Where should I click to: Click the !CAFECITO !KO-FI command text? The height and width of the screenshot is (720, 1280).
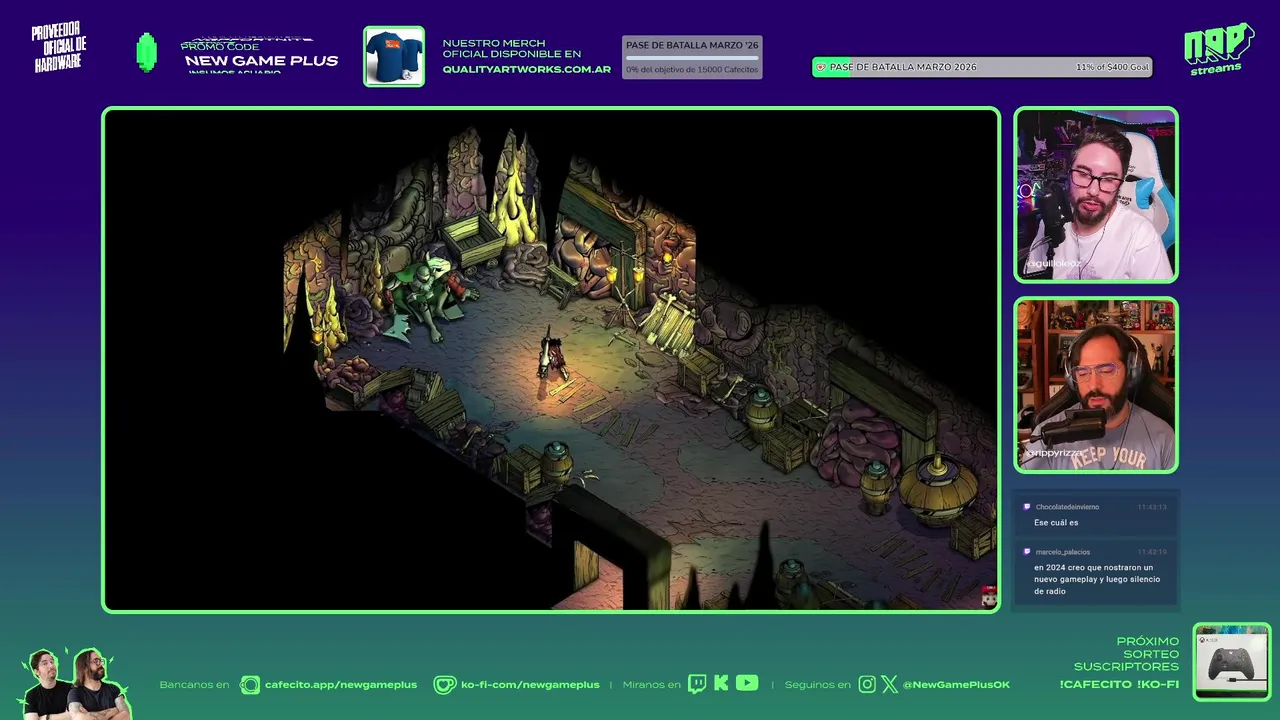point(1119,685)
